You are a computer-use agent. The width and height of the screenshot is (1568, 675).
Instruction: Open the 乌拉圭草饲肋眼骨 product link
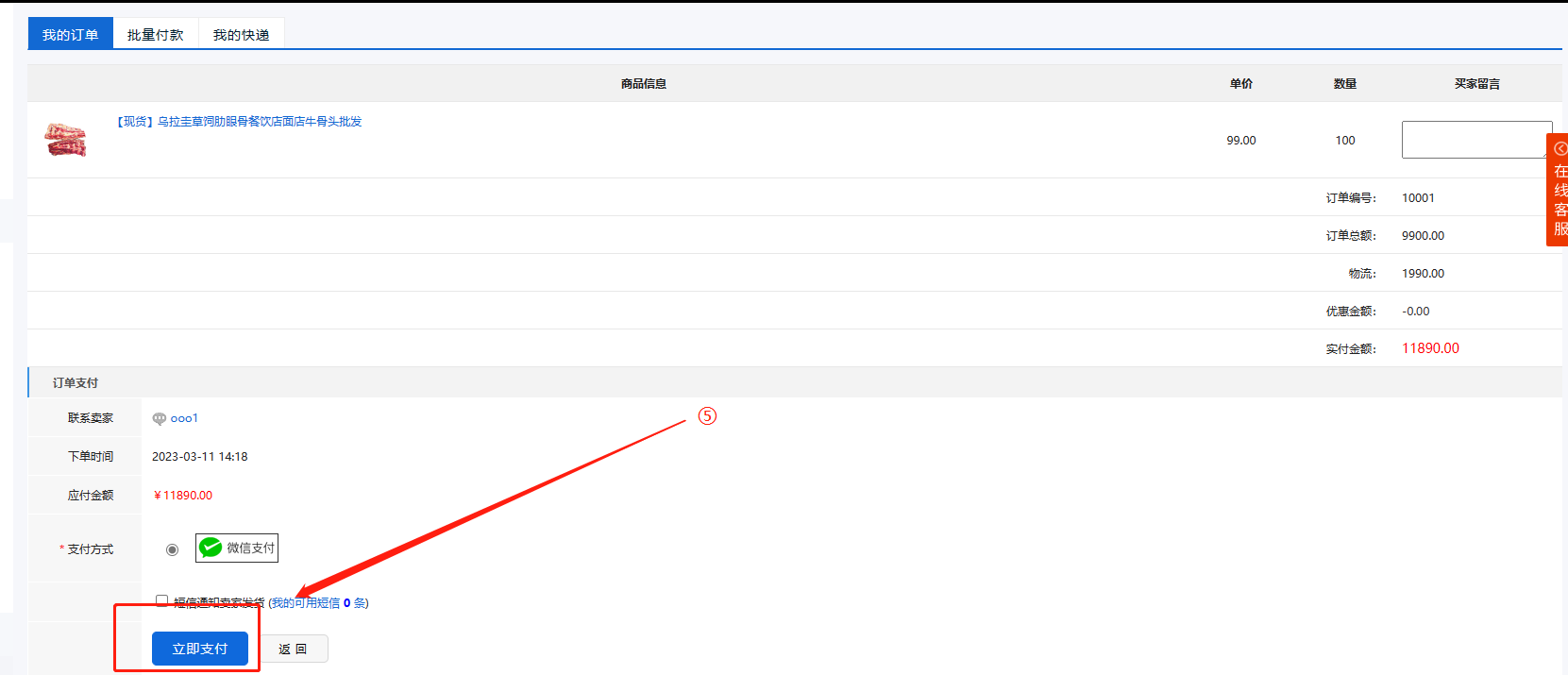[x=239, y=122]
